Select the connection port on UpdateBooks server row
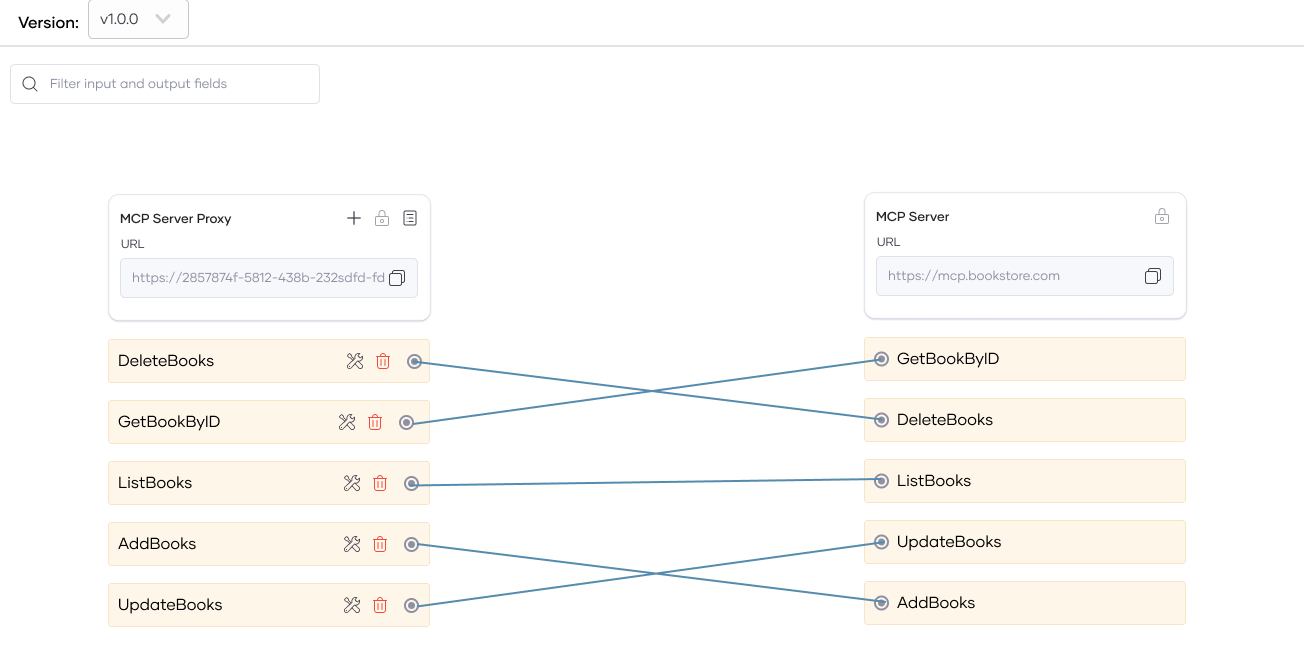Viewport: 1304px width, 664px height. tap(881, 541)
